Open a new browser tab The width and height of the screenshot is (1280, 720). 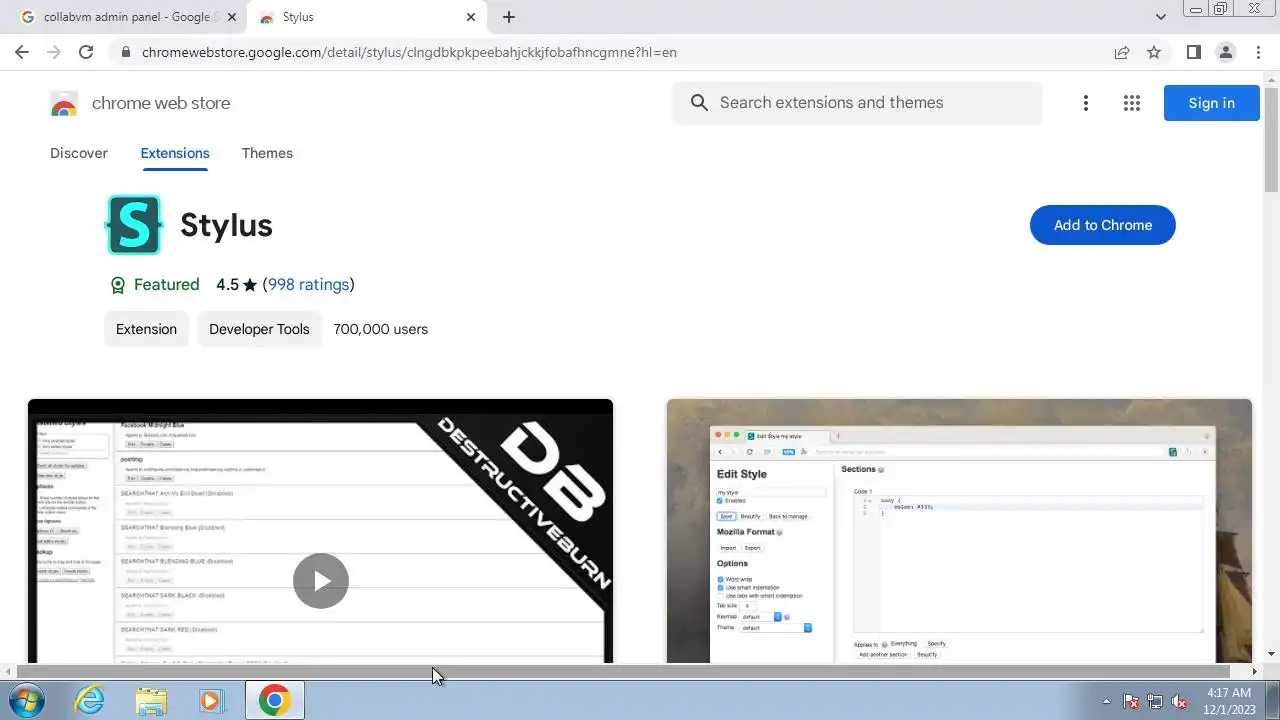pyautogui.click(x=509, y=17)
